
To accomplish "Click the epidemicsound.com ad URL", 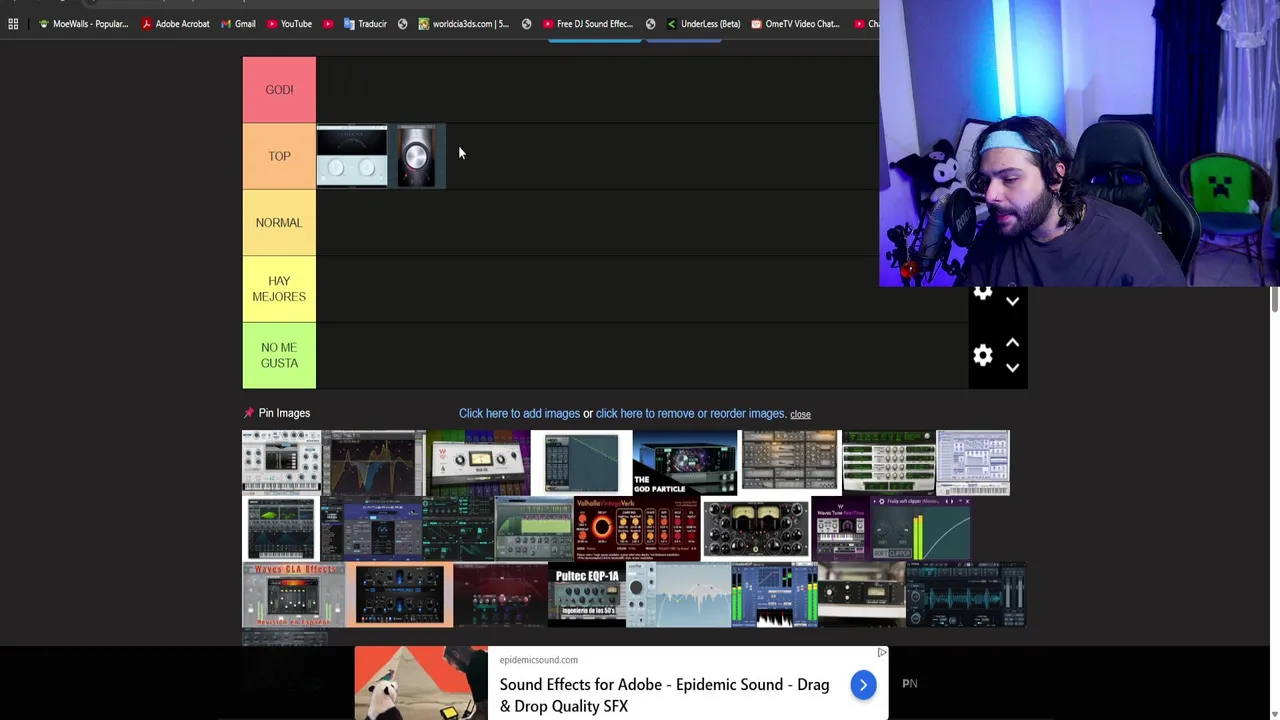I will coord(538,660).
